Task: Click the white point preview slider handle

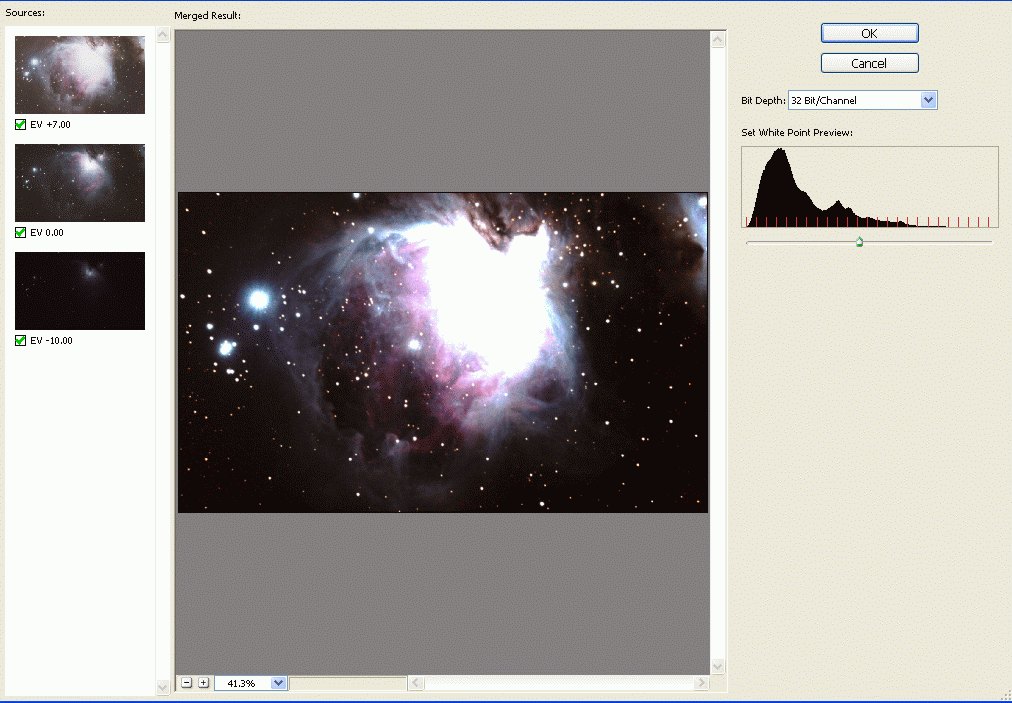Action: point(859,241)
